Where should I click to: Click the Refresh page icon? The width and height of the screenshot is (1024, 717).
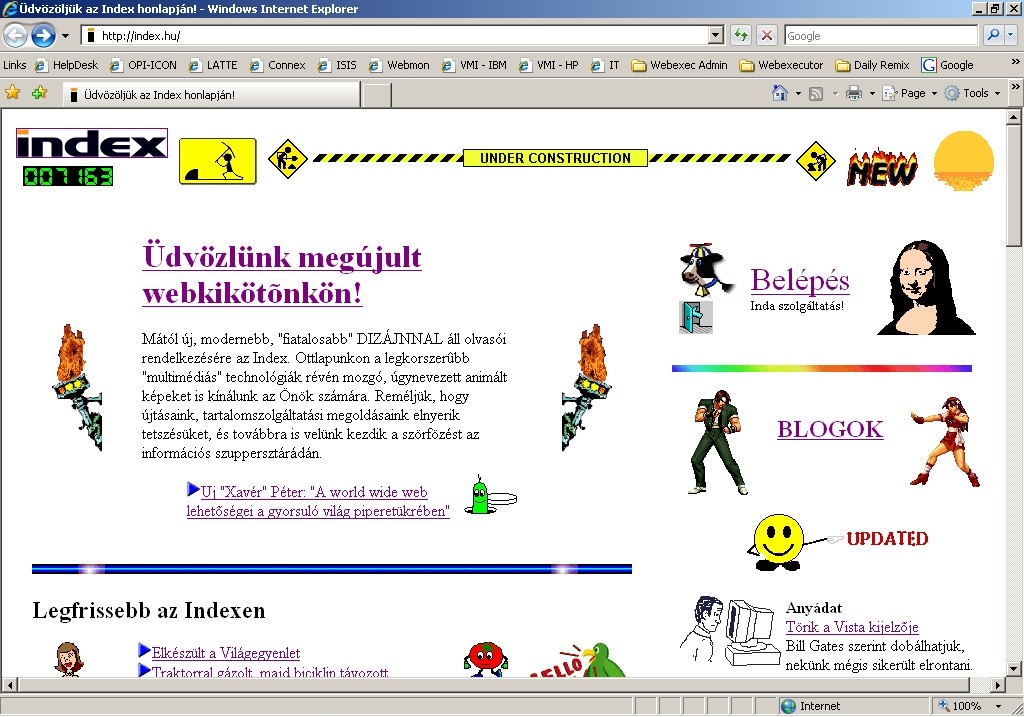pyautogui.click(x=741, y=35)
